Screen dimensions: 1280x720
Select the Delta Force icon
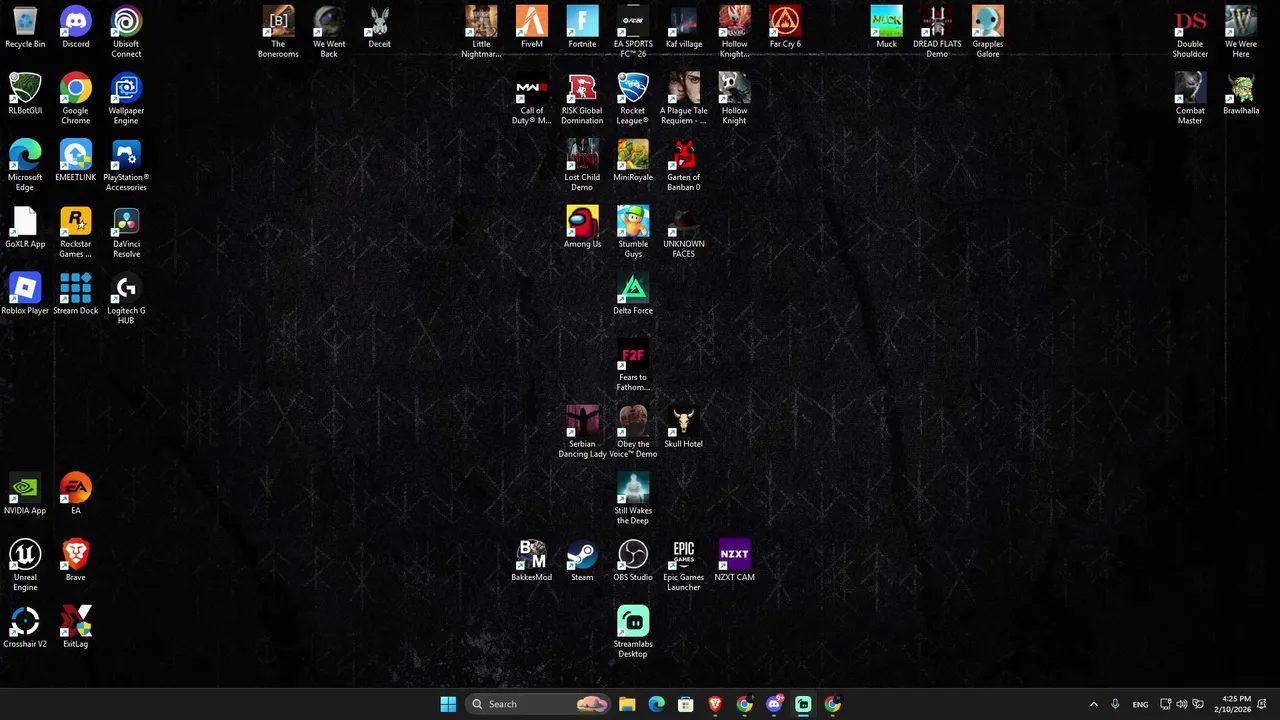tap(633, 295)
